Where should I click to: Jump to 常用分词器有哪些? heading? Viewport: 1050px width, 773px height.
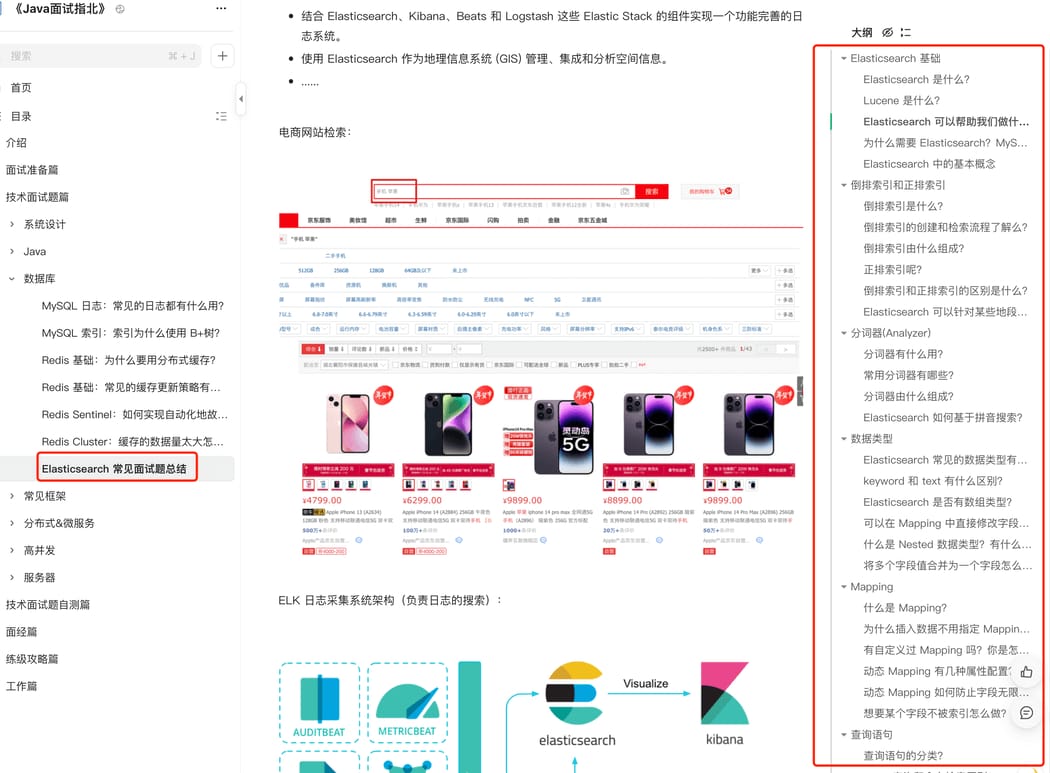908,375
